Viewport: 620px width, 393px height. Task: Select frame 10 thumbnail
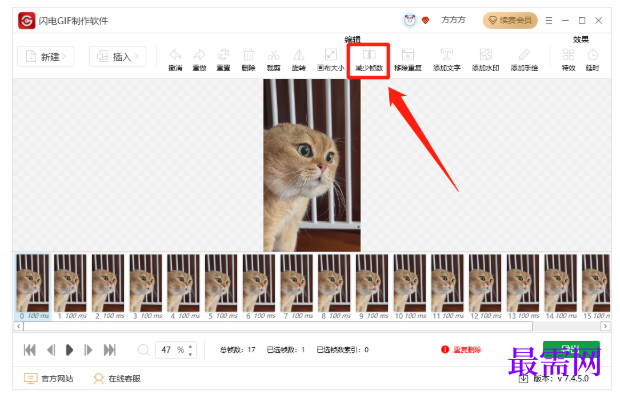click(410, 283)
